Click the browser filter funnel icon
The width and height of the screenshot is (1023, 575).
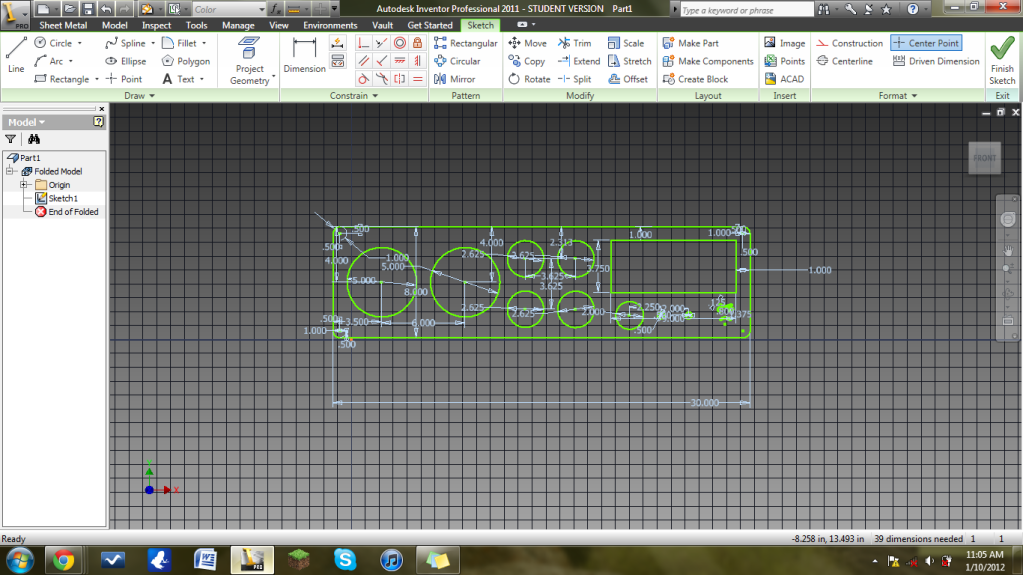[x=10, y=139]
